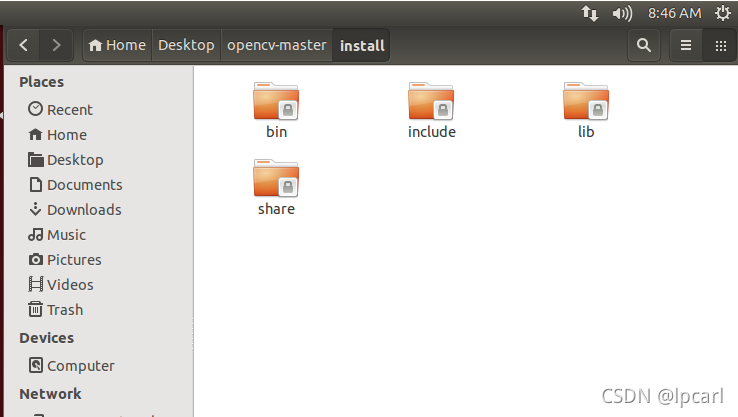This screenshot has height=417, width=738.
Task: Click the 8:46 AM clock
Action: click(x=674, y=13)
